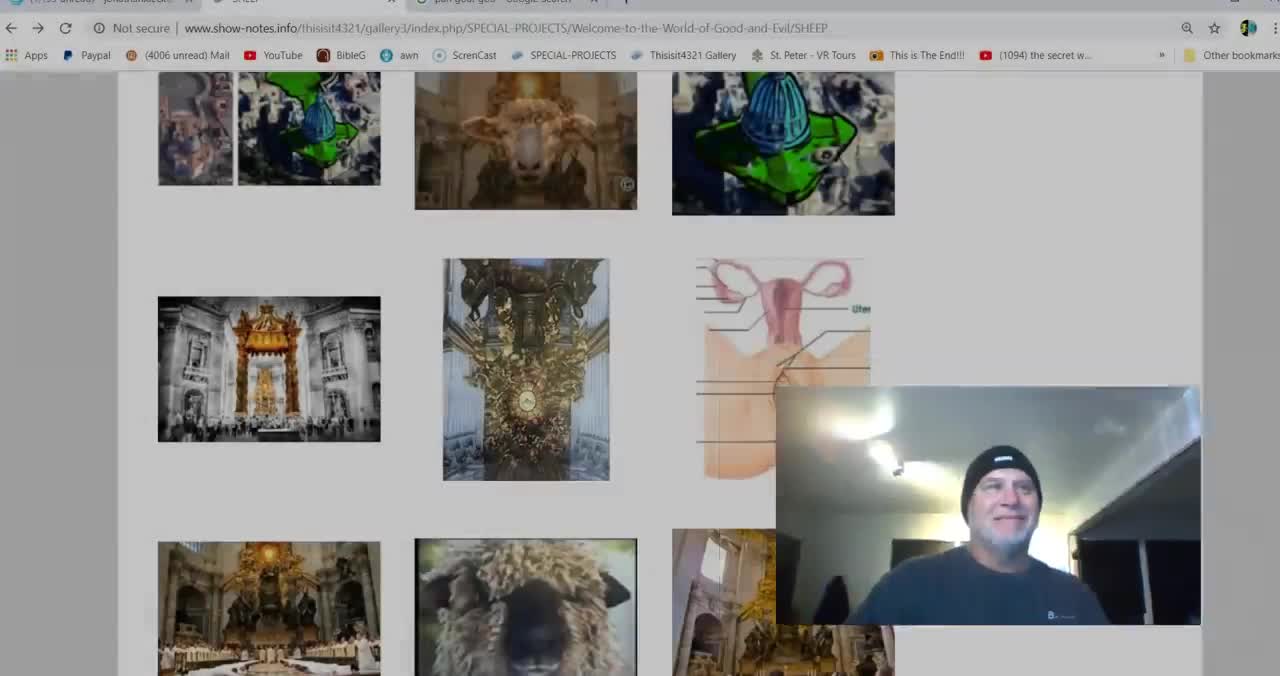This screenshot has width=1280, height=676.
Task: Bookmark this page with the star icon
Action: 1214,28
